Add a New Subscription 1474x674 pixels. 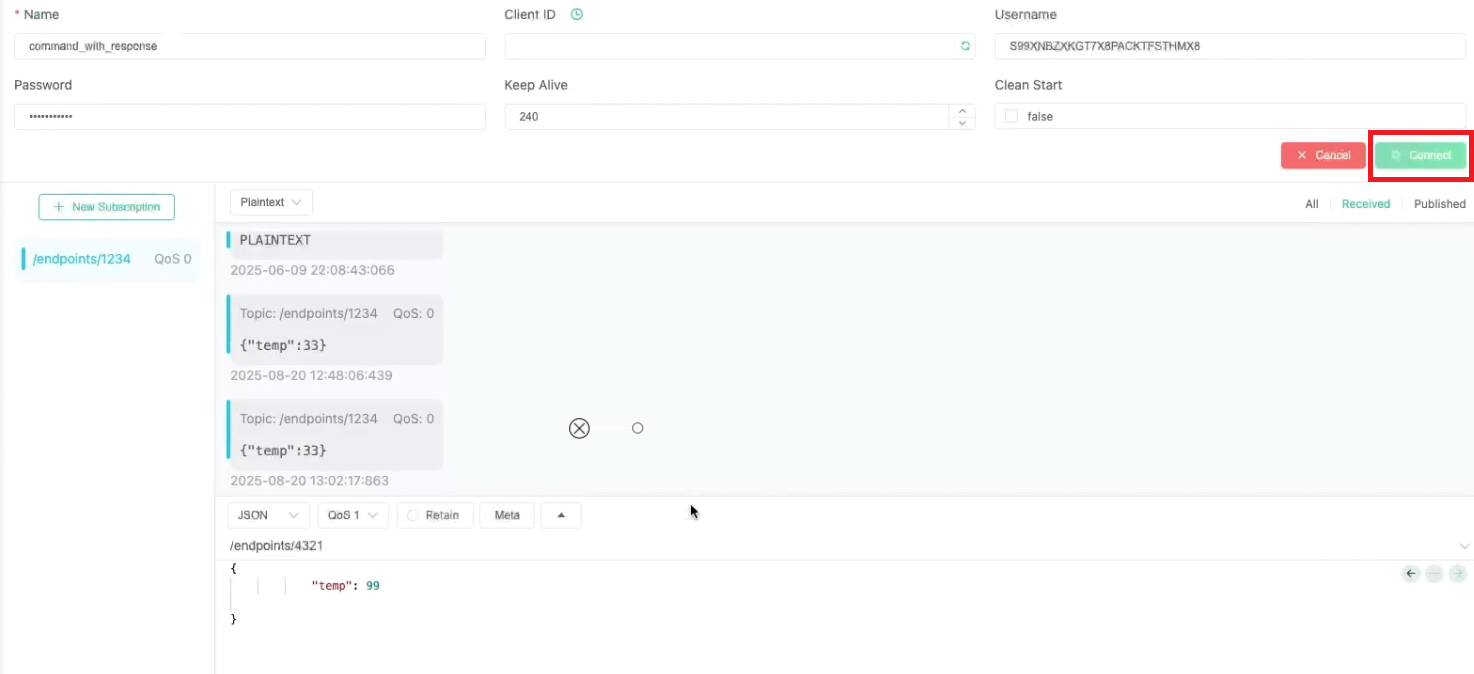(x=106, y=207)
